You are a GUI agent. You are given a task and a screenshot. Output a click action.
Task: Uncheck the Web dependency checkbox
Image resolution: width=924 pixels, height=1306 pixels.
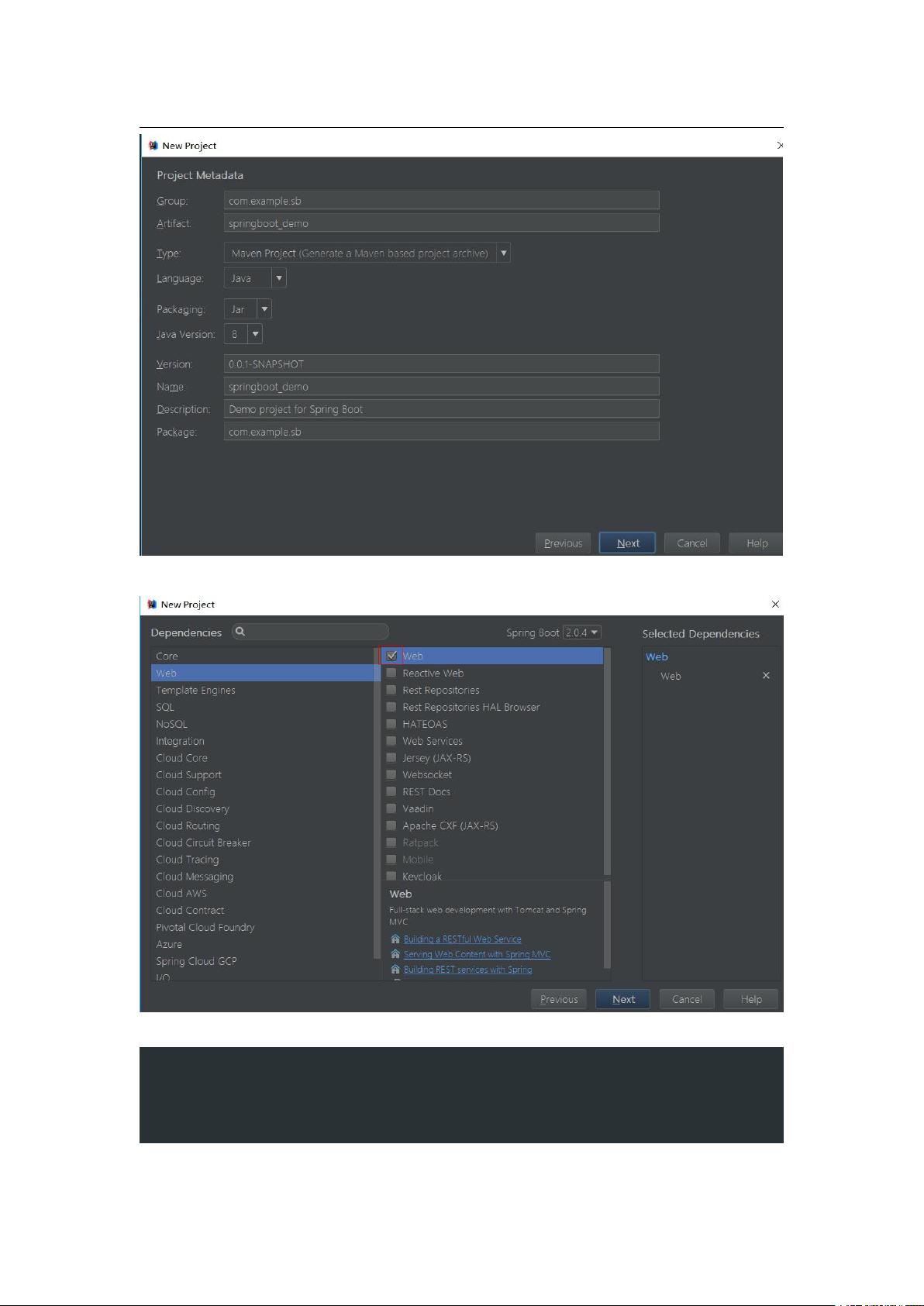(391, 656)
